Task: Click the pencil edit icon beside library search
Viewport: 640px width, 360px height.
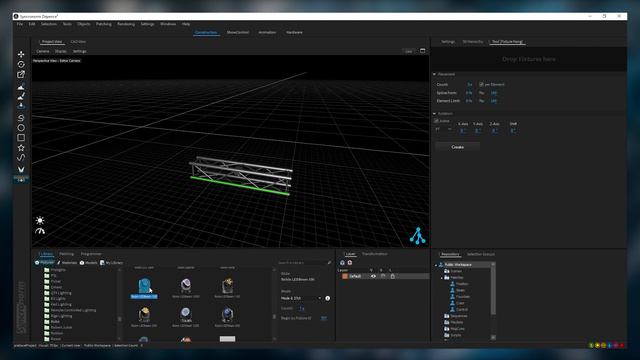Action: pyautogui.click(x=329, y=262)
